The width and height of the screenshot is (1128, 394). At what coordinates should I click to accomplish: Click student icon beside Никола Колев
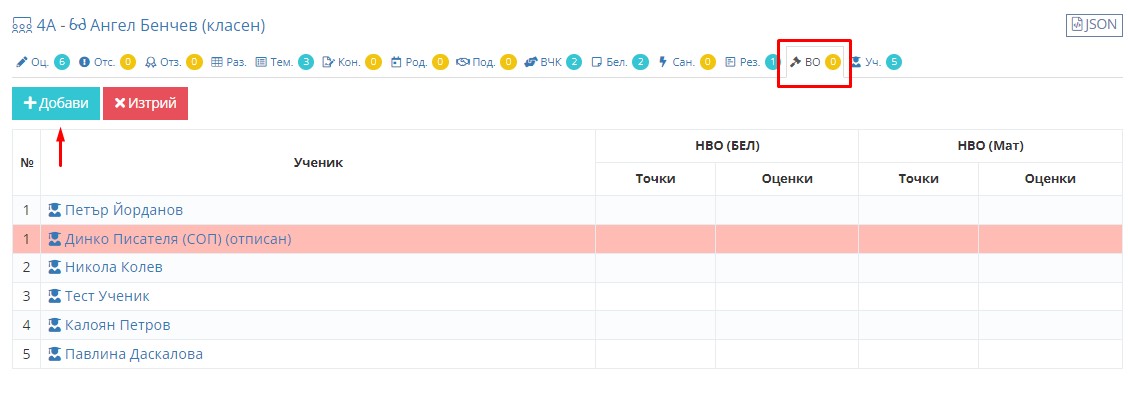[x=55, y=267]
